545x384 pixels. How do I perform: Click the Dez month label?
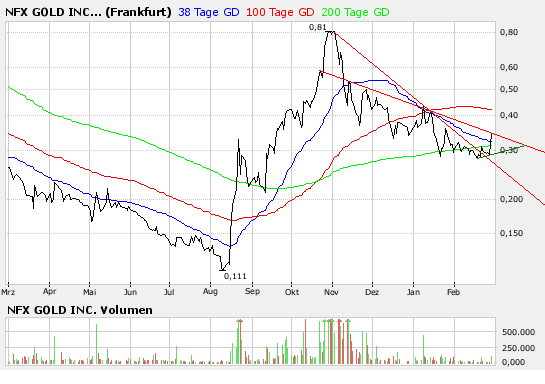pos(372,292)
